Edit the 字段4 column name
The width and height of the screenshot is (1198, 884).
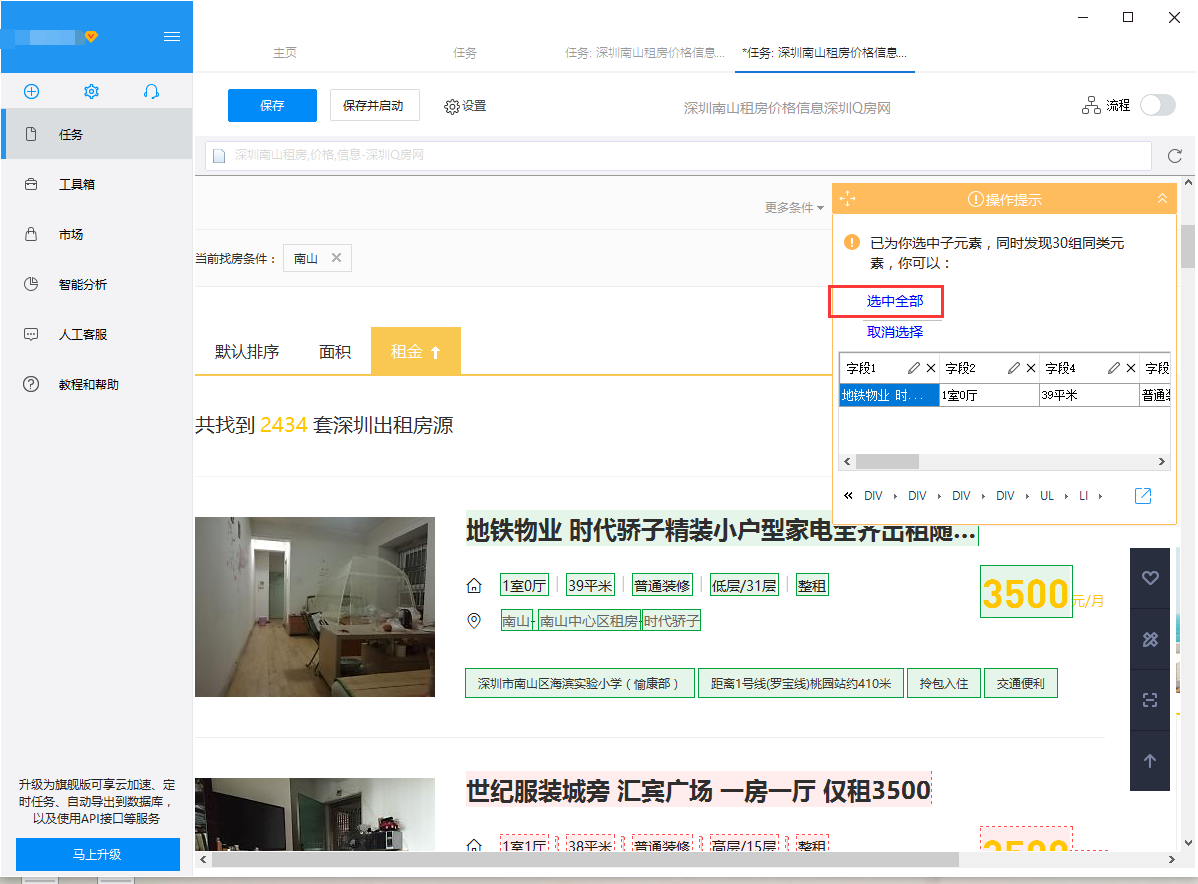1113,368
